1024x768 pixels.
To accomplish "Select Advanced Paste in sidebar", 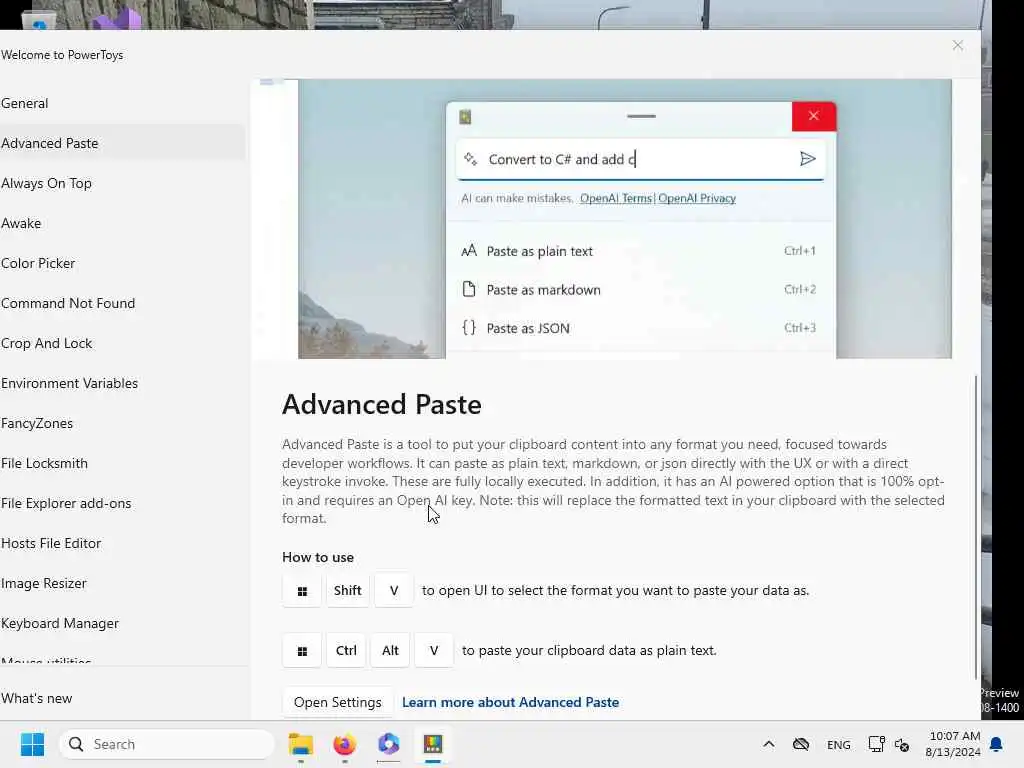I will click(122, 143).
